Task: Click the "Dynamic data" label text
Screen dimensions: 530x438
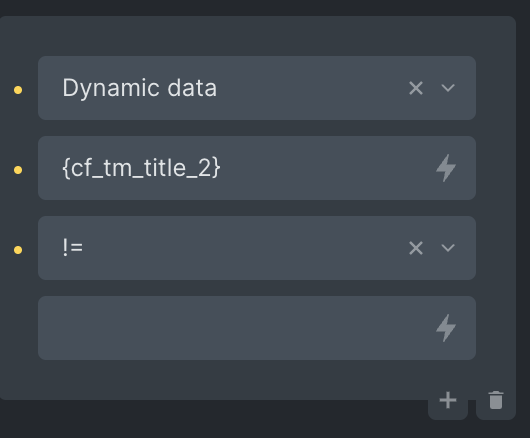Action: click(x=140, y=89)
